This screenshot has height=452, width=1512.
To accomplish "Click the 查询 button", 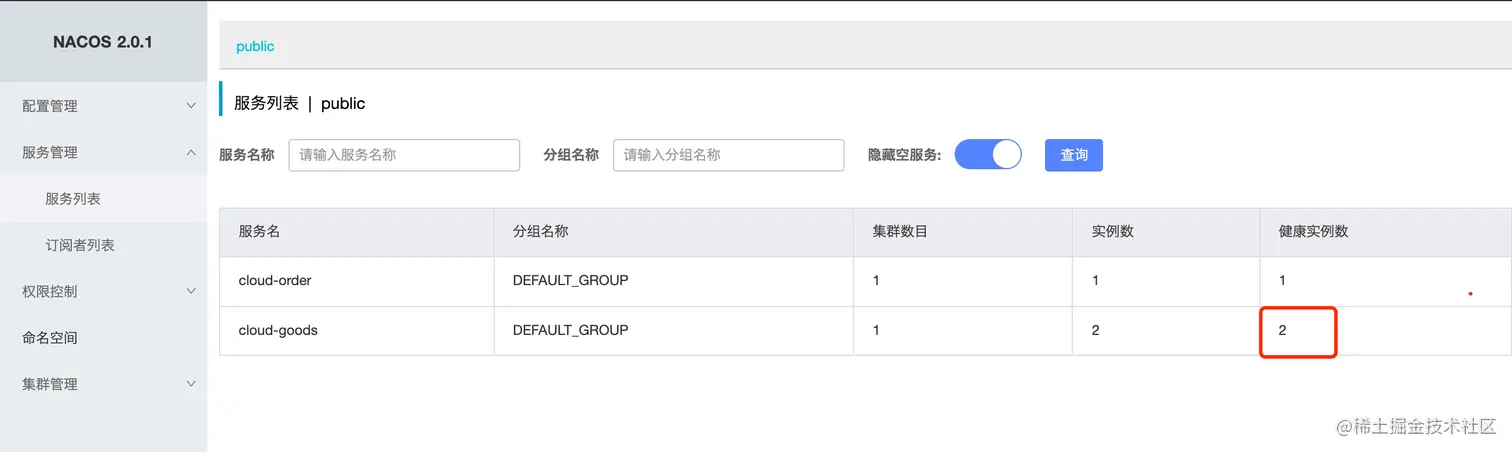I will [1074, 155].
